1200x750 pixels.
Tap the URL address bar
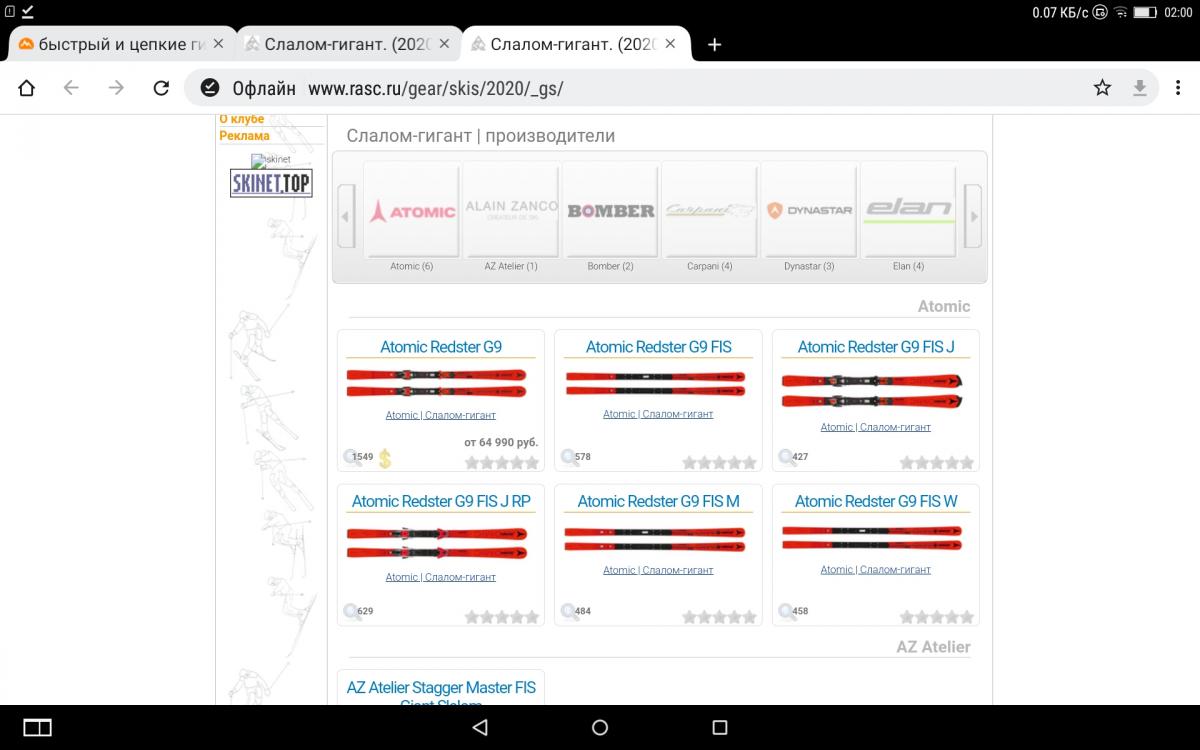point(670,88)
